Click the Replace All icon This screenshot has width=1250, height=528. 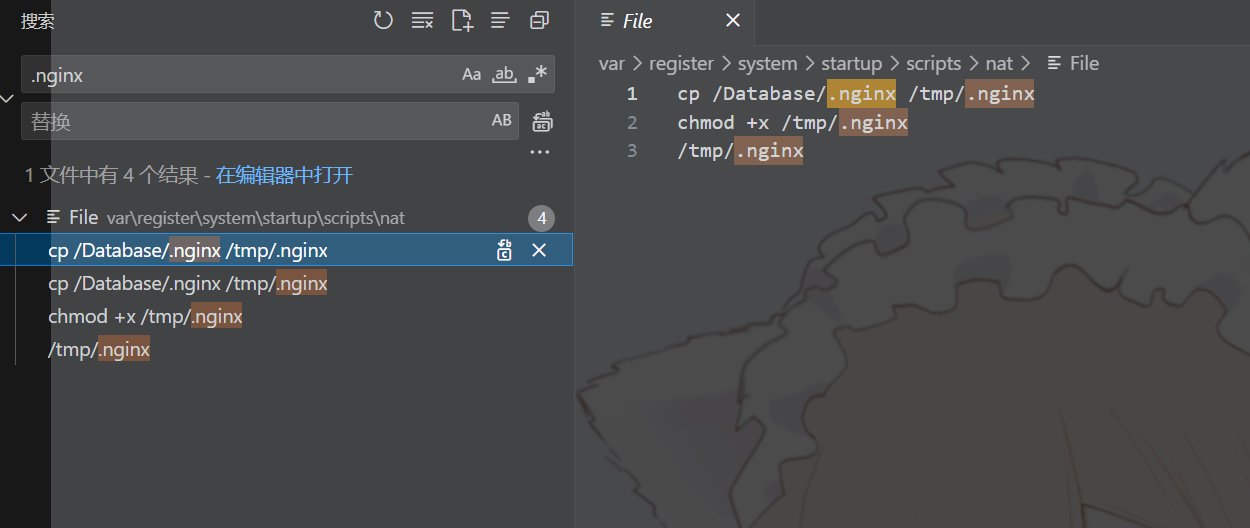pos(542,122)
